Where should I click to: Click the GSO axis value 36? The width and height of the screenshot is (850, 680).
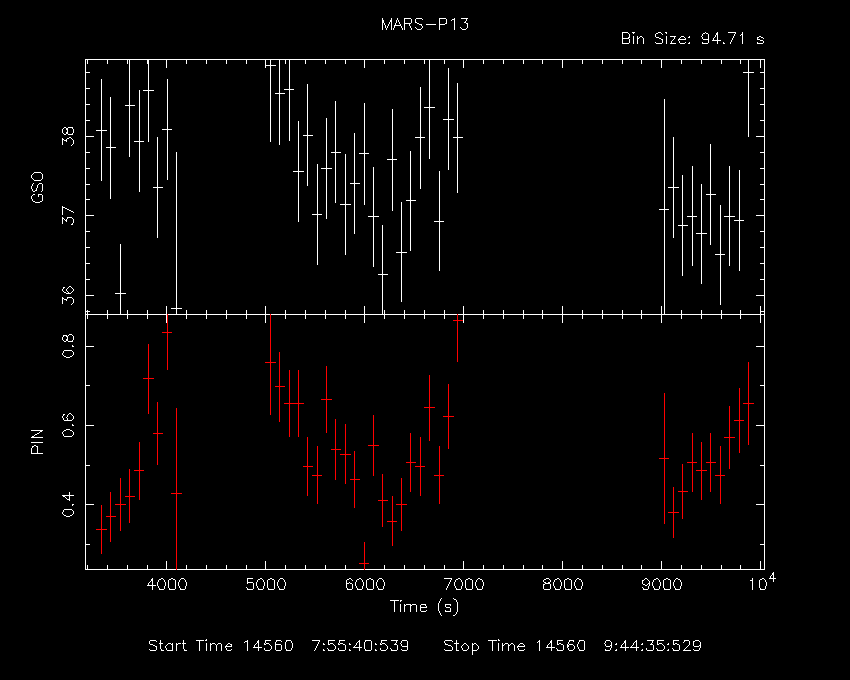click(68, 296)
